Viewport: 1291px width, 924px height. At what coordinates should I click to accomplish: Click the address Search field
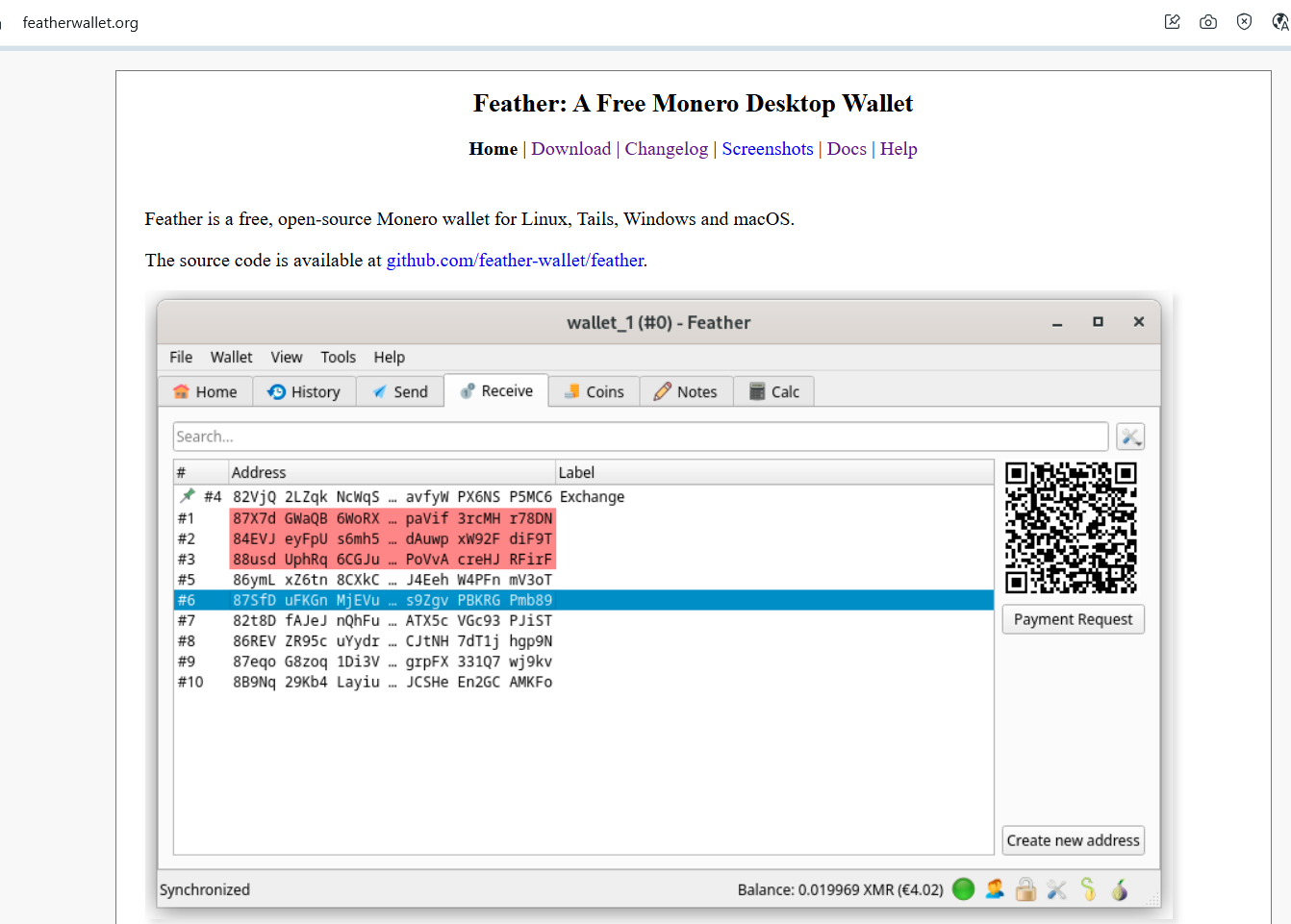(640, 437)
